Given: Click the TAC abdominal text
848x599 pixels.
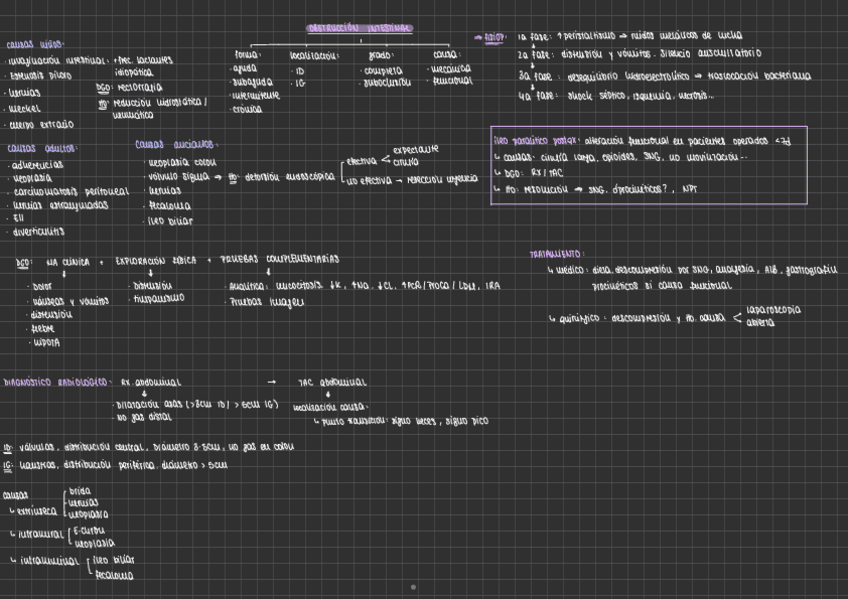Looking at the screenshot, I should tap(332, 382).
